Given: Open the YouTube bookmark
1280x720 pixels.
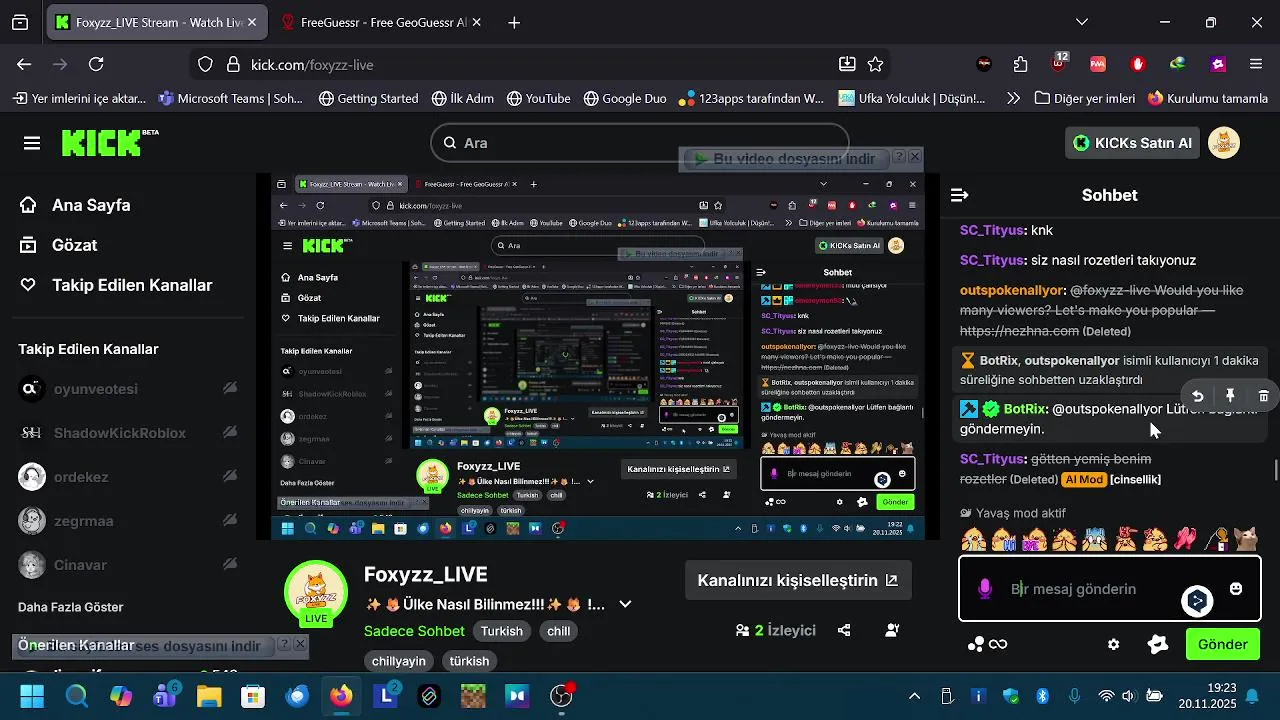Looking at the screenshot, I should 538,98.
